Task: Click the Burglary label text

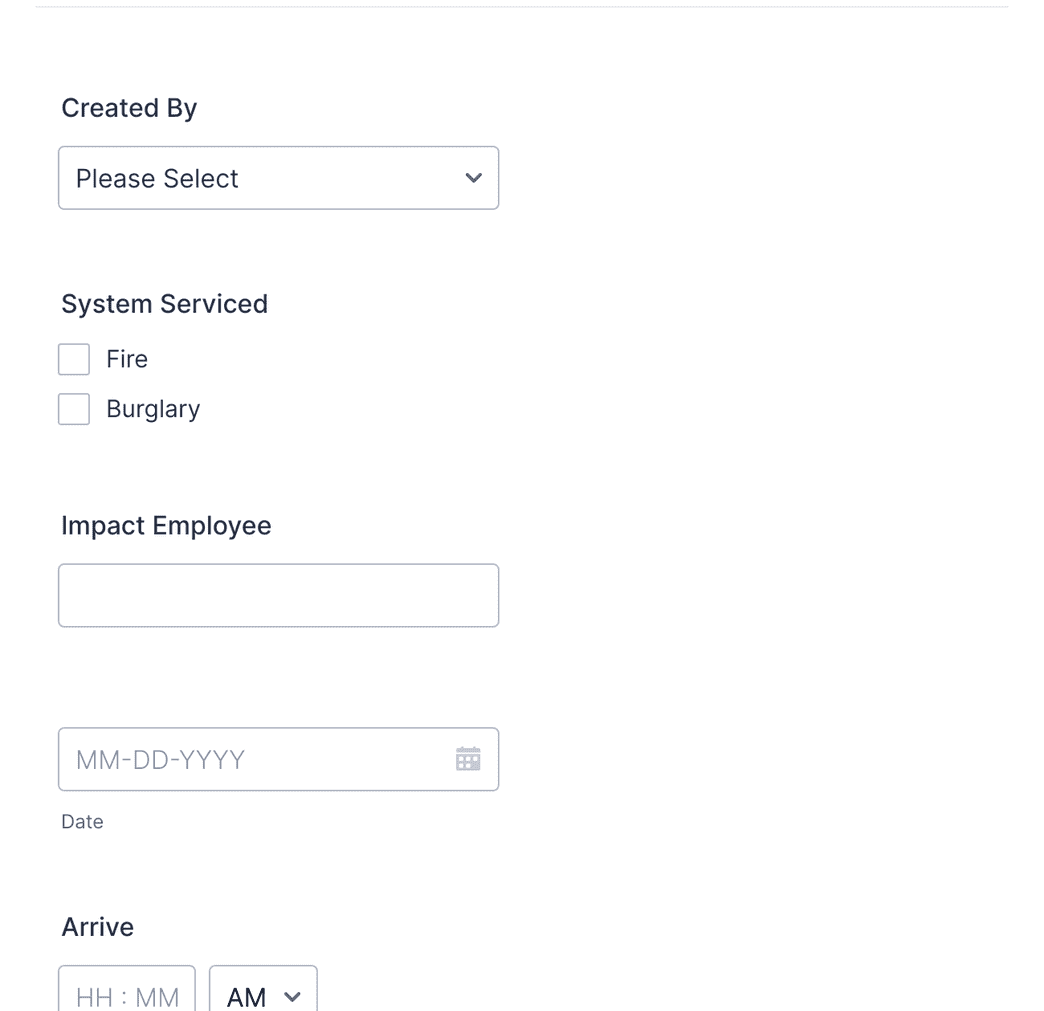Action: [153, 408]
